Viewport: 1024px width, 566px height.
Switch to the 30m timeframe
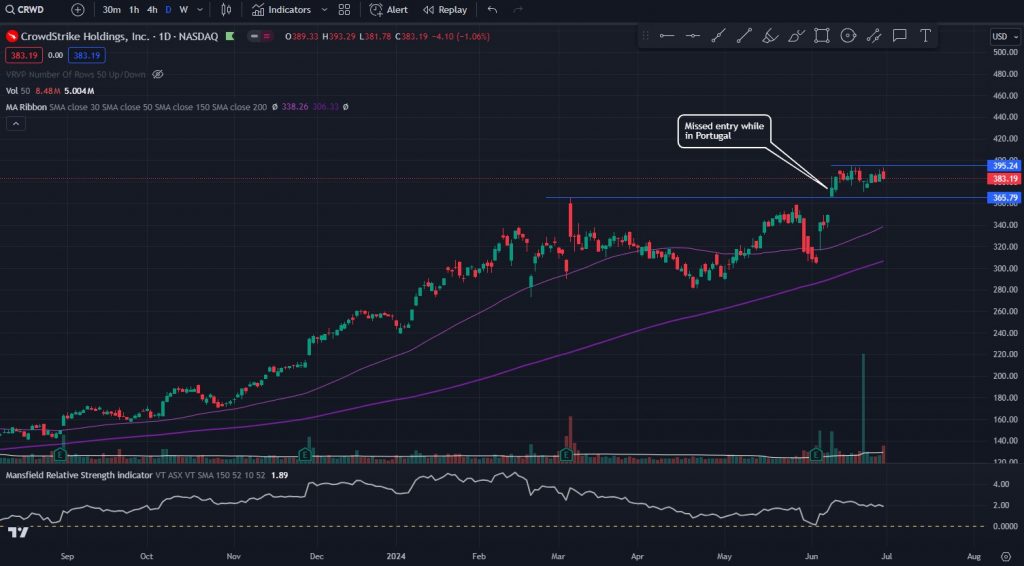pyautogui.click(x=112, y=10)
